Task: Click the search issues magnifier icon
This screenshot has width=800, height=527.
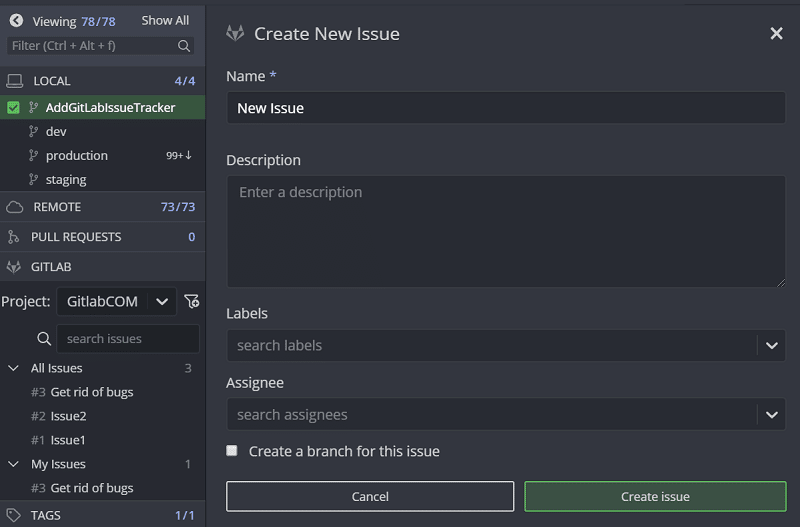Action: click(44, 339)
